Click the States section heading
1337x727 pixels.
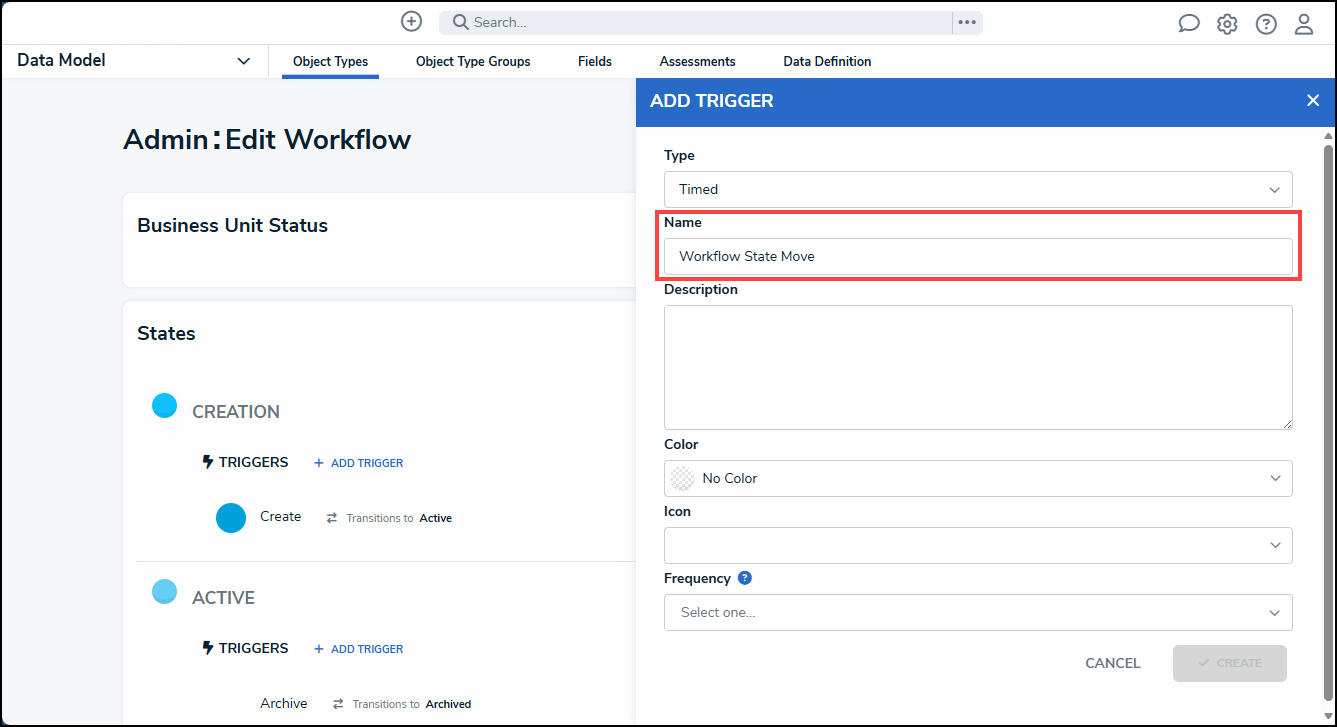[x=166, y=333]
